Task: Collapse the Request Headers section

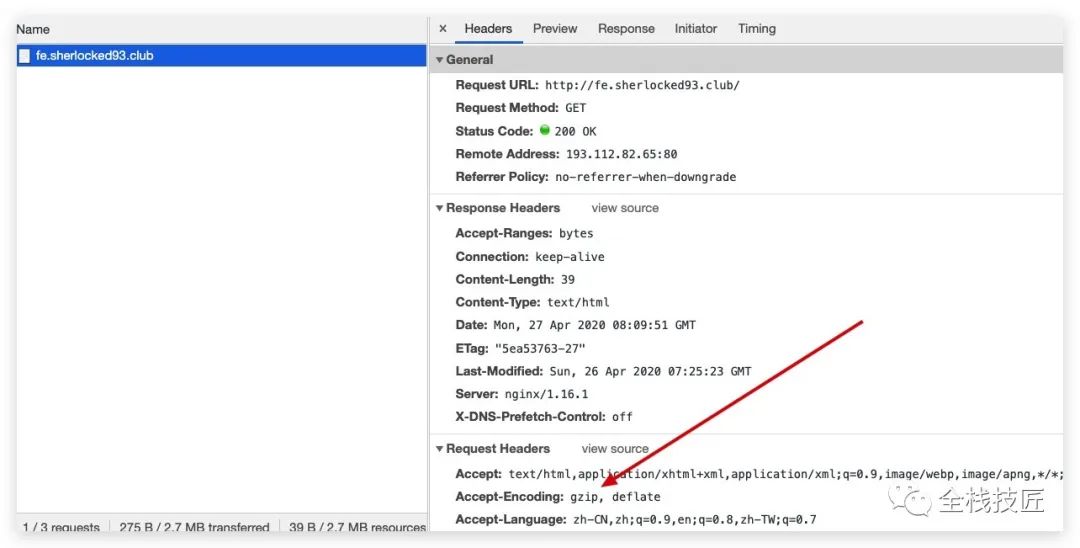Action: tap(439, 449)
